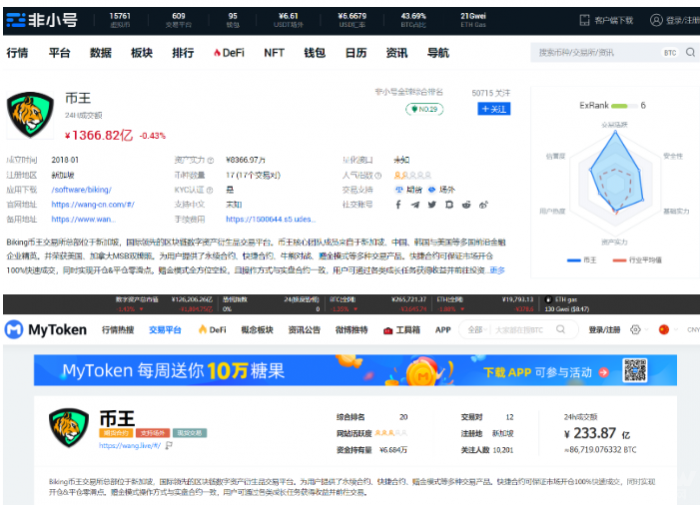Click the China flag language icon
The width and height of the screenshot is (700, 505).
pos(664,330)
